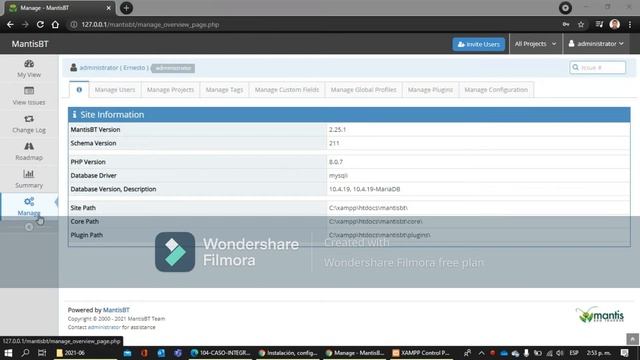Screen dimensions: 640x360
Task: Open the browser three-dot menu
Action: point(630,24)
